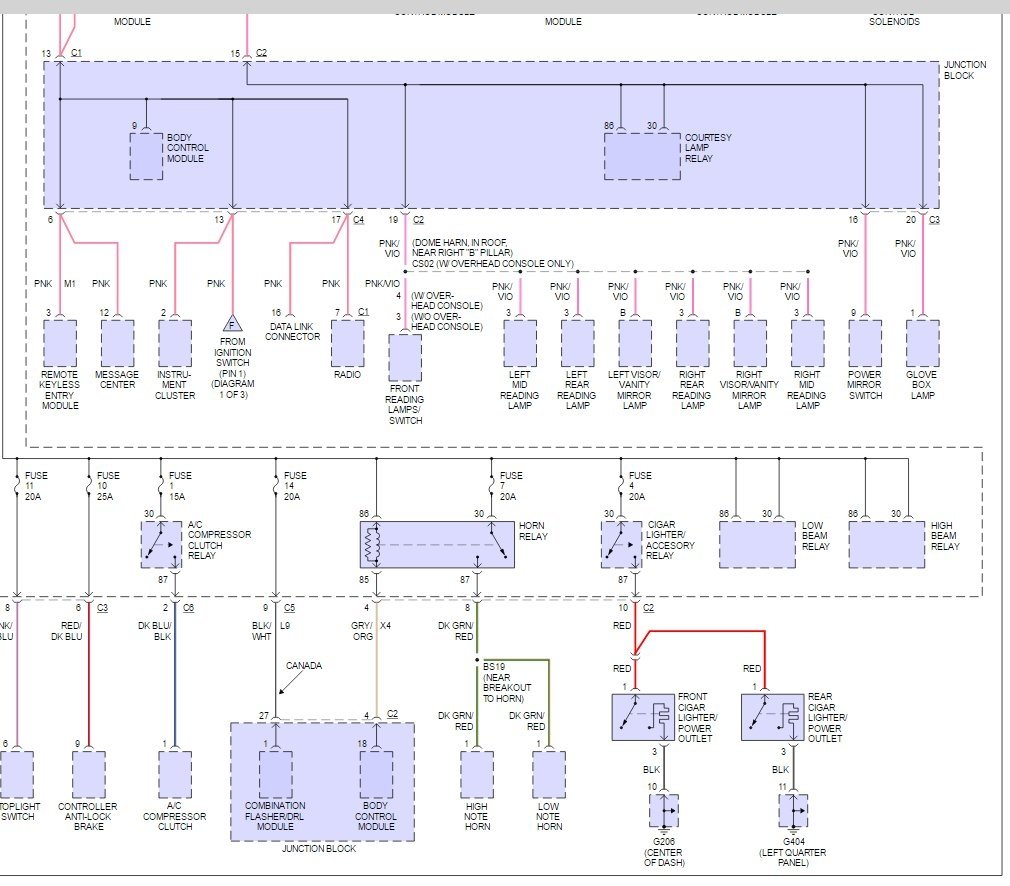Select the 'SOLENOIDS' text at top right

895,21
